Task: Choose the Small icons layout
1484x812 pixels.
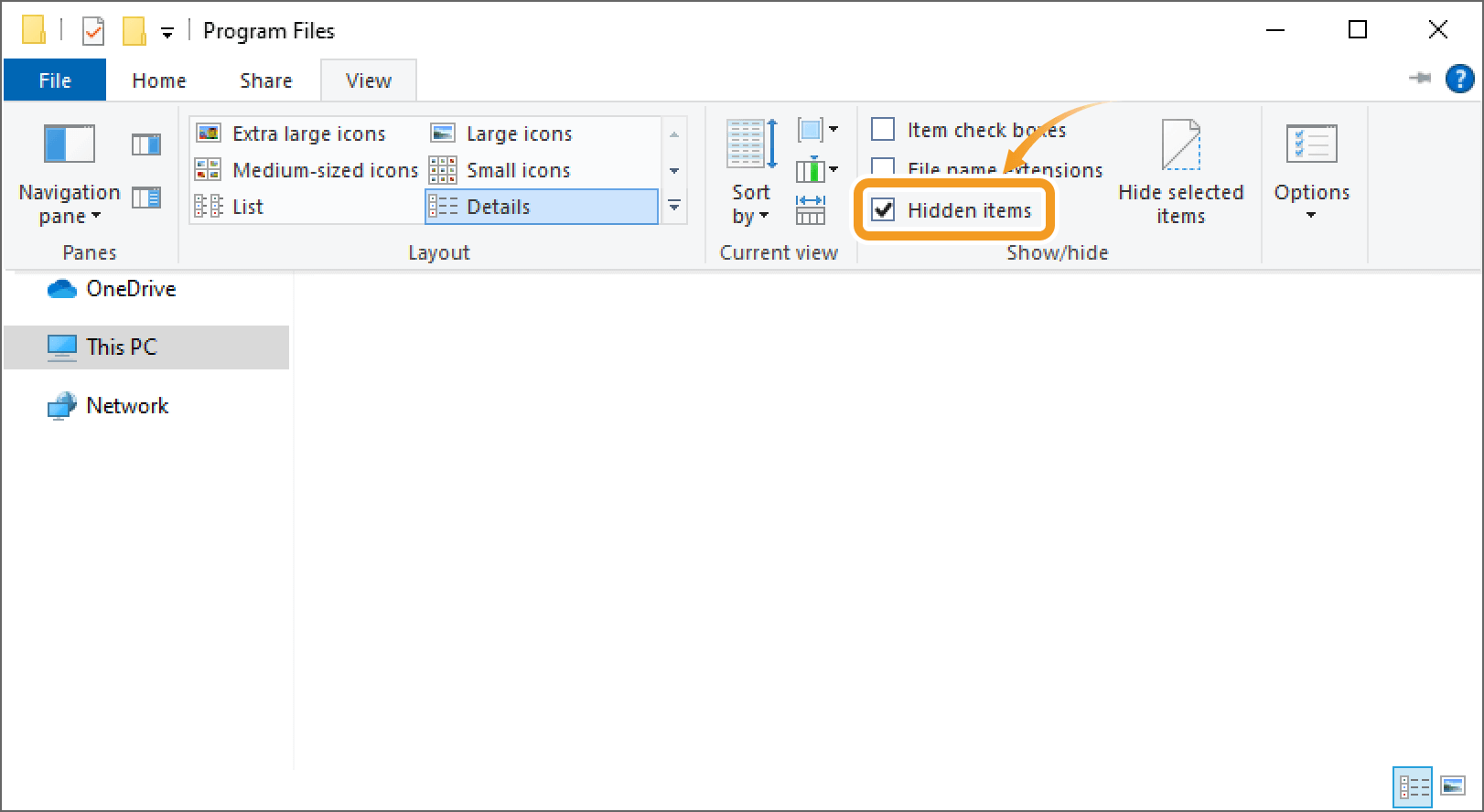Action: pyautogui.click(x=517, y=170)
